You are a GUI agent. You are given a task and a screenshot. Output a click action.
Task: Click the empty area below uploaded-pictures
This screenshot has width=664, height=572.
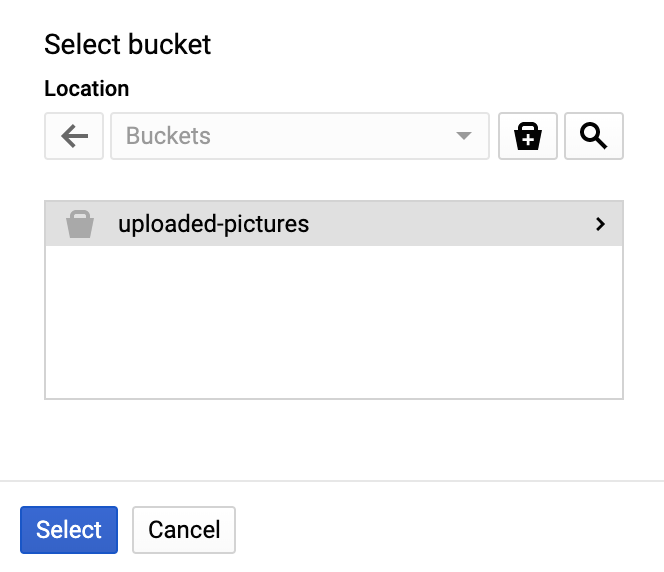tap(334, 320)
